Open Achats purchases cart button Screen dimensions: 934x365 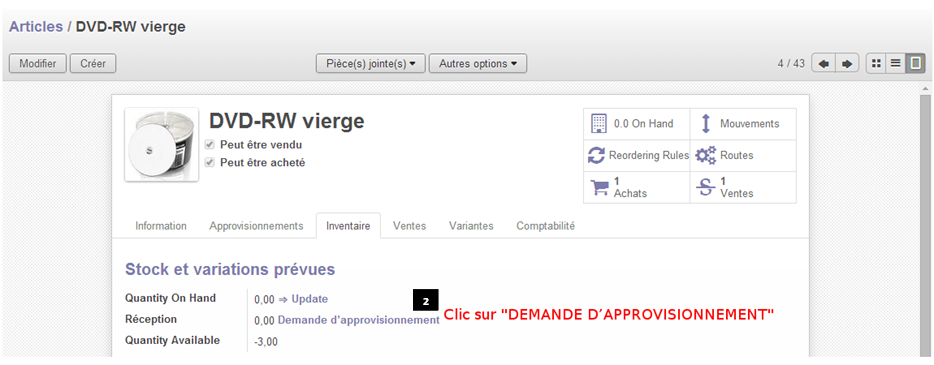[x=636, y=188]
